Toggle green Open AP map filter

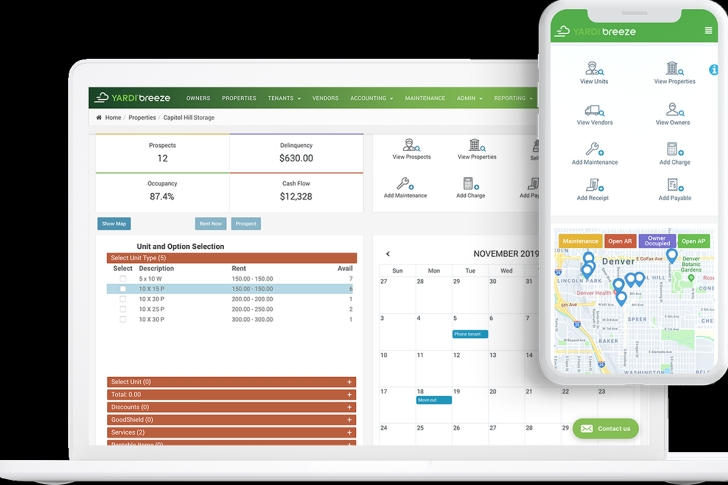click(x=694, y=241)
